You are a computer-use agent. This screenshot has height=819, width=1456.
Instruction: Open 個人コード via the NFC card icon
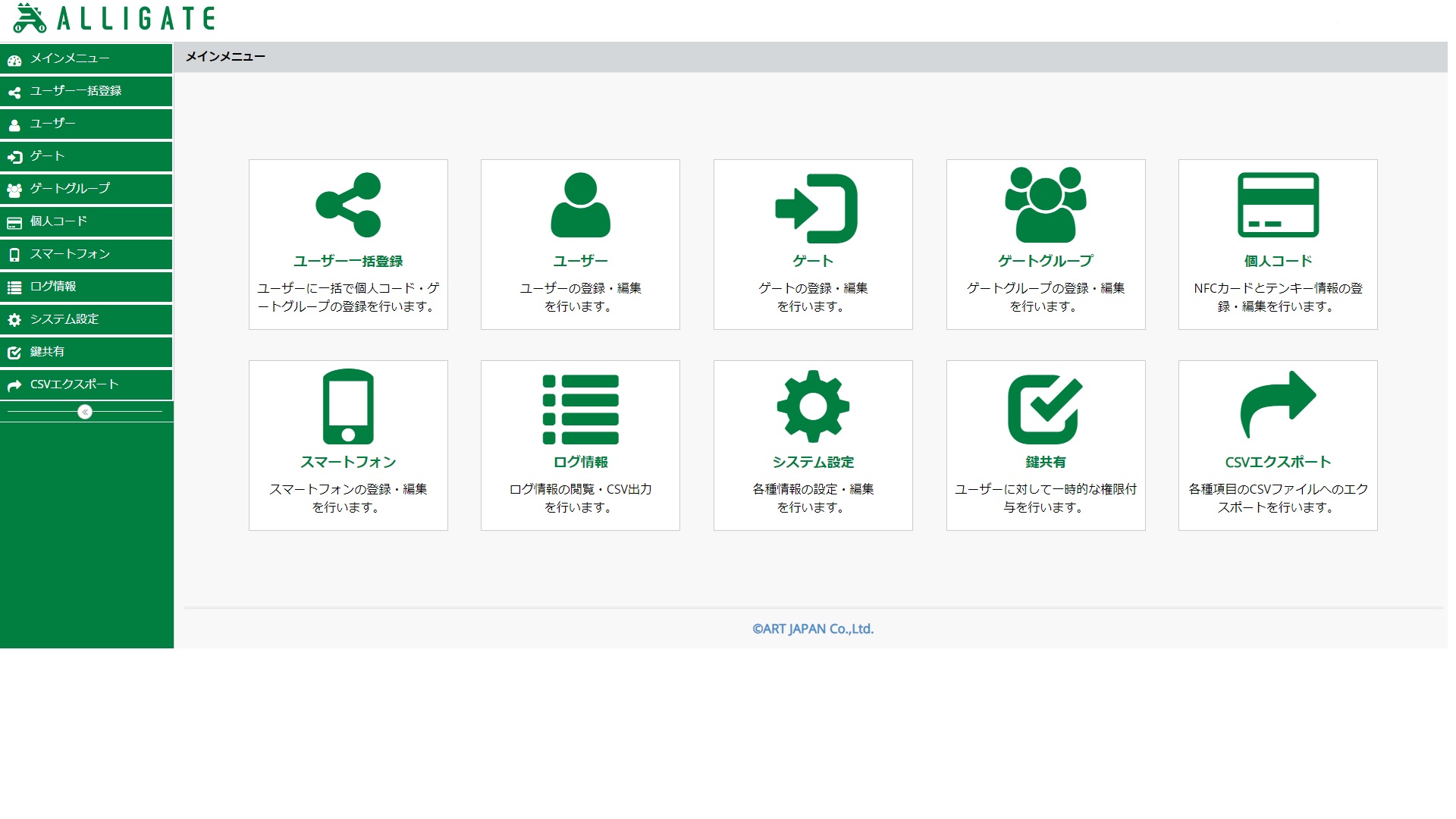pyautogui.click(x=1278, y=203)
